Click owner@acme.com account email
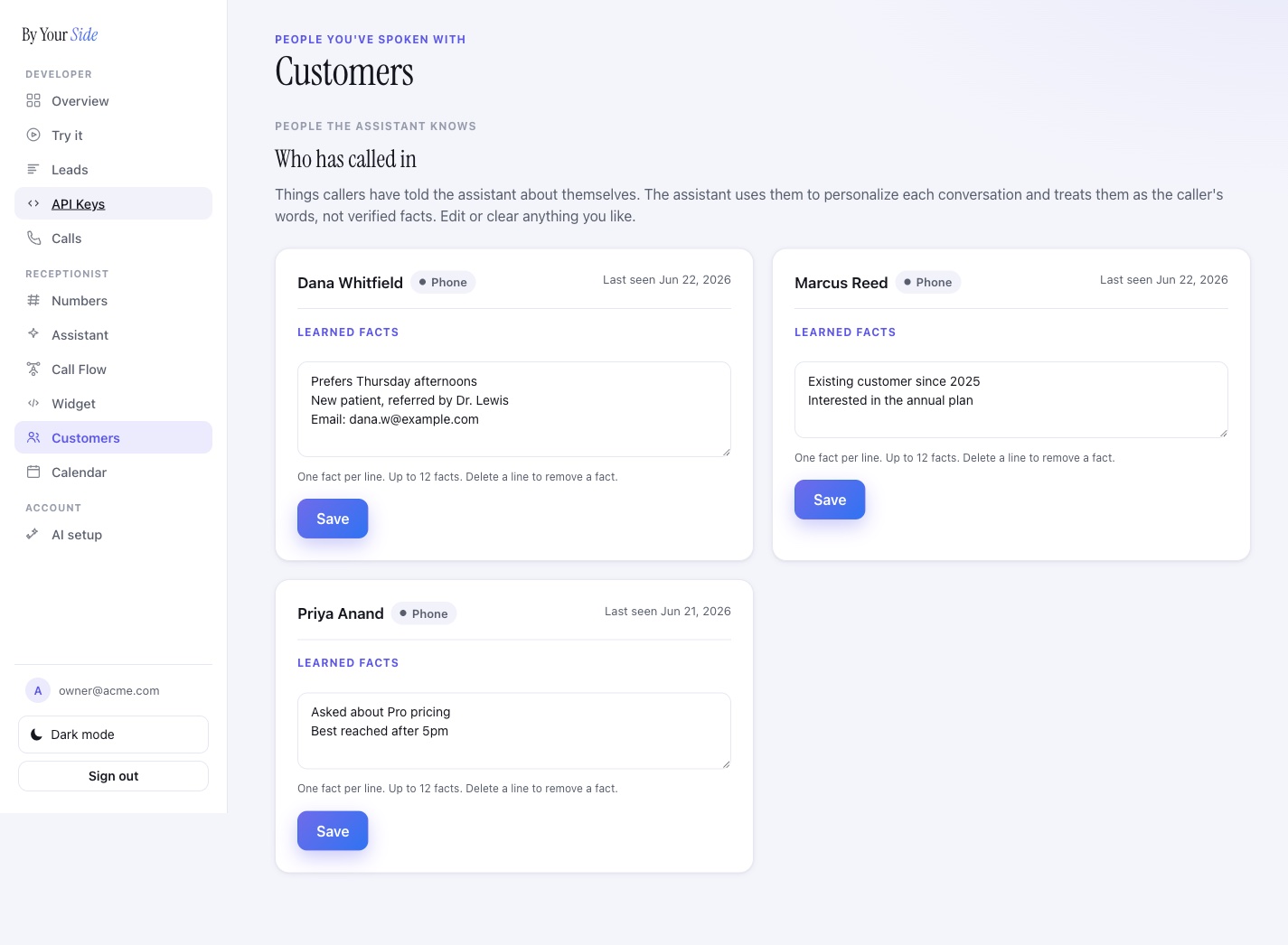Viewport: 1288px width, 945px height. point(109,691)
